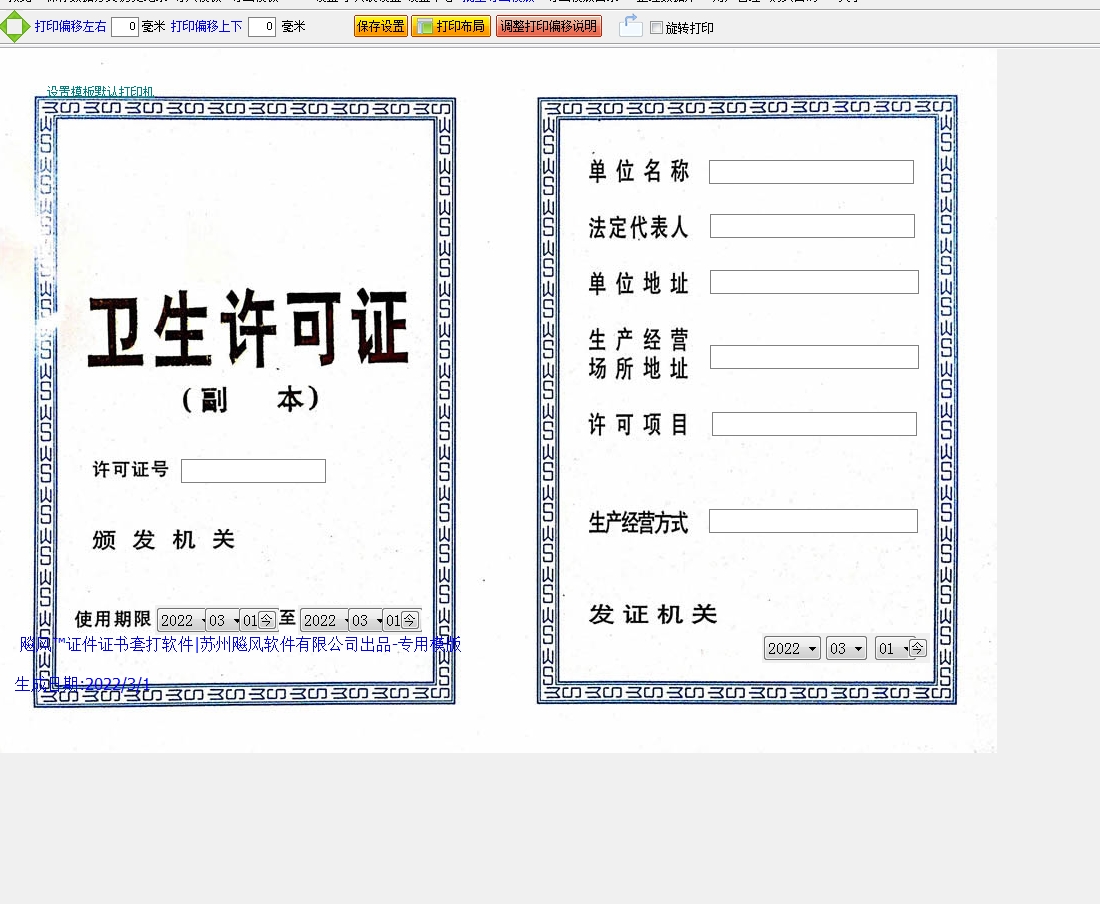Focus the 单位名称 input field

811,172
